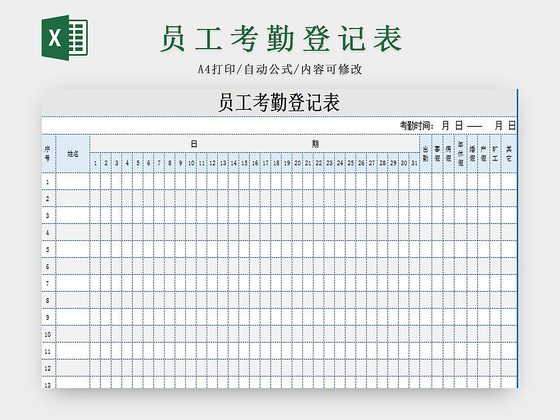Click date header 8 in the date row
The height and width of the screenshot is (420, 560).
(170, 163)
